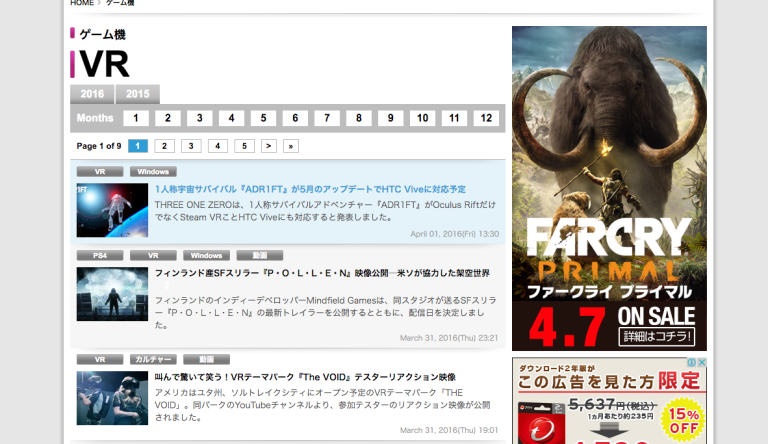
Task: Filter by month 10
Action: (422, 118)
